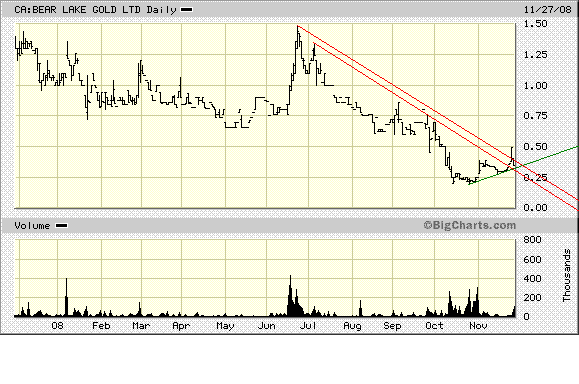Screen dimensions: 579x384
Task: Click the 08 month label
Action: click(57, 326)
